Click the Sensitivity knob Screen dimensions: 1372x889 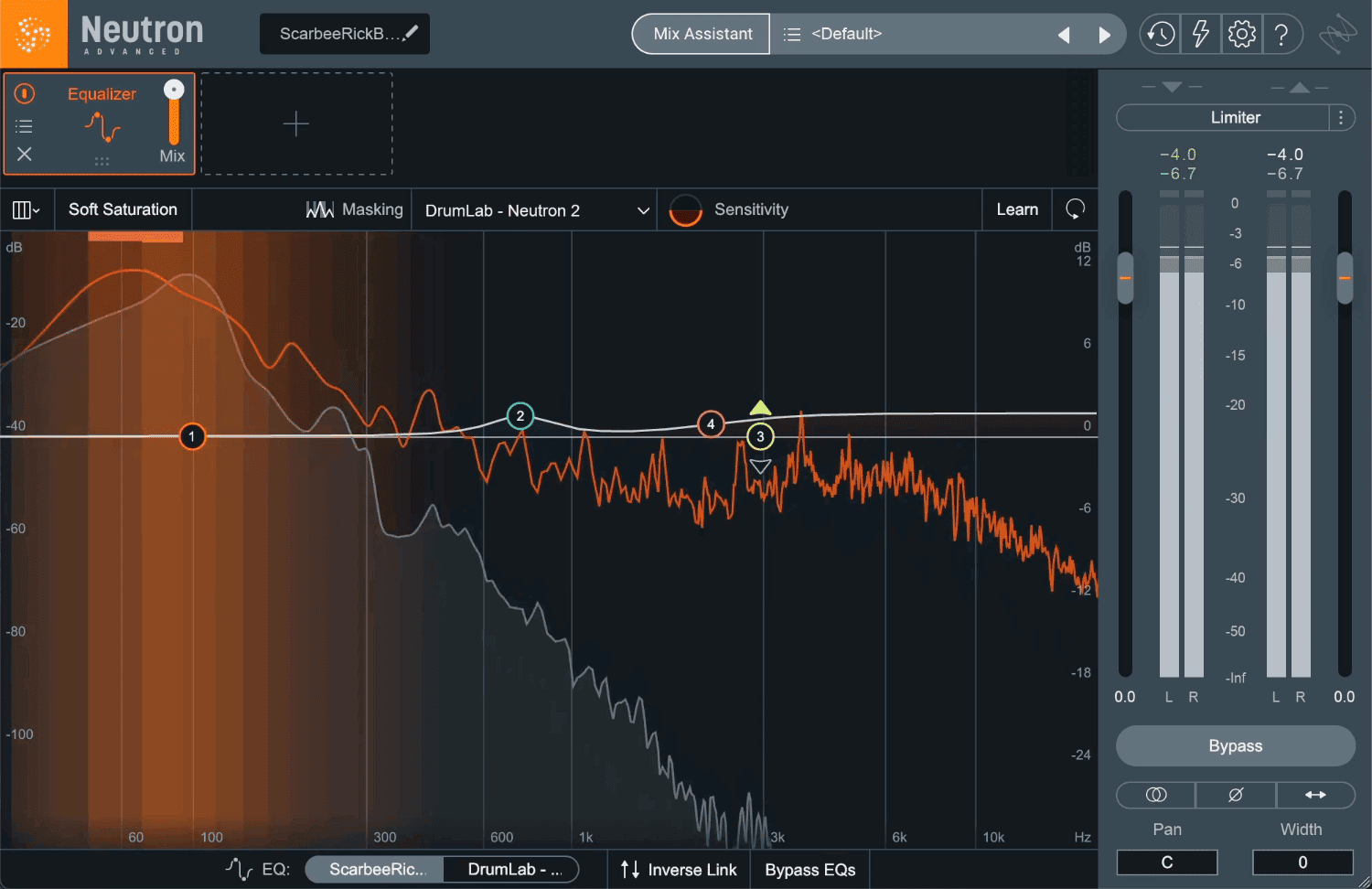click(685, 210)
